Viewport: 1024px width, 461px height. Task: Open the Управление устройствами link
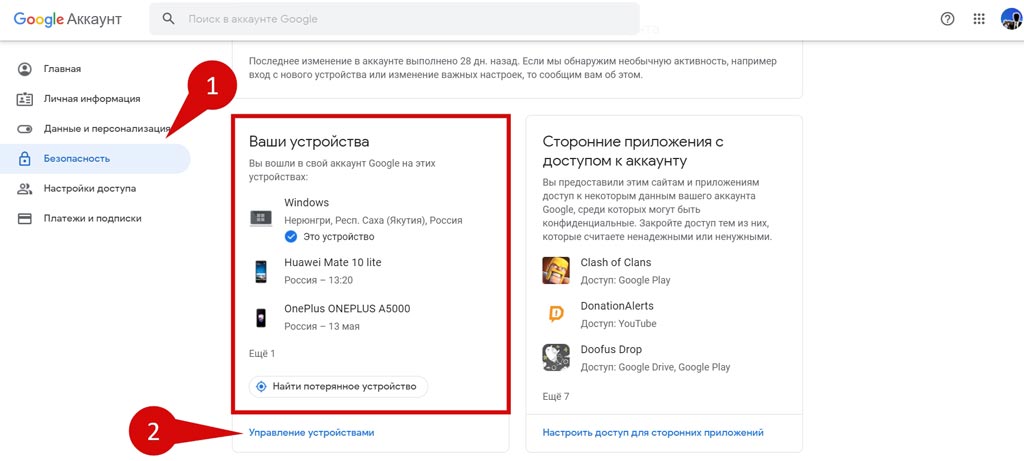pos(312,433)
